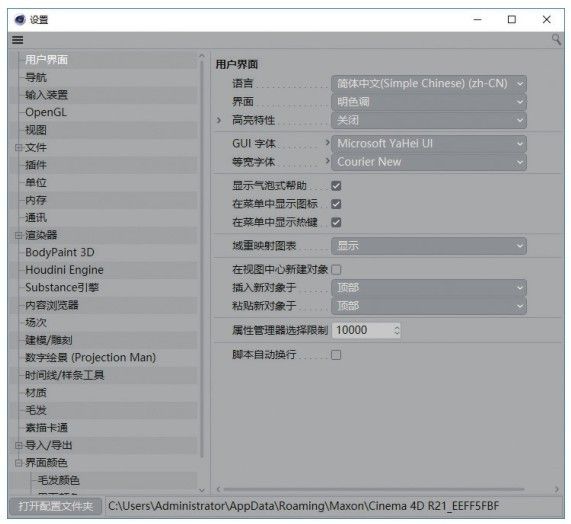
Task: Open the GUI 字体 font dropdown
Action: [x=429, y=143]
